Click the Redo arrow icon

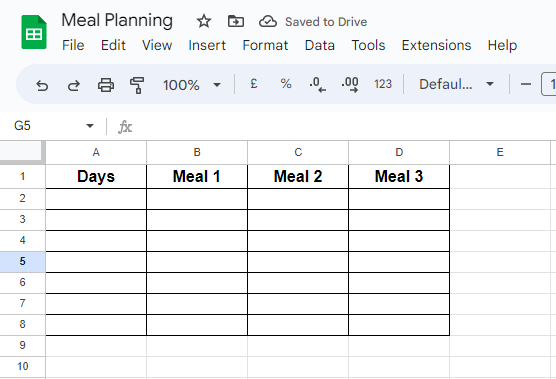click(x=74, y=85)
